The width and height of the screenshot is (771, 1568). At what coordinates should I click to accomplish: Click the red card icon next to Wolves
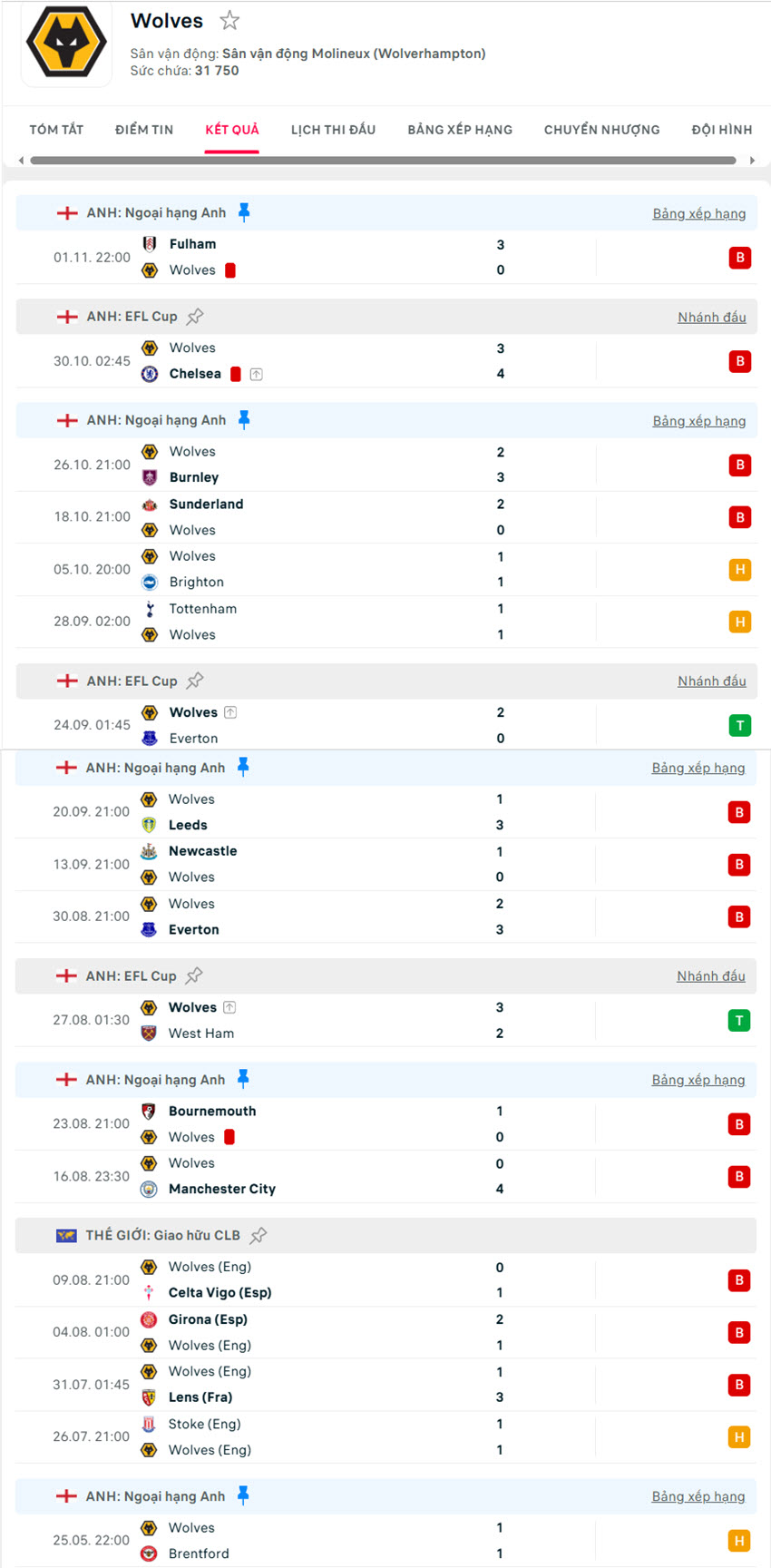[x=230, y=269]
